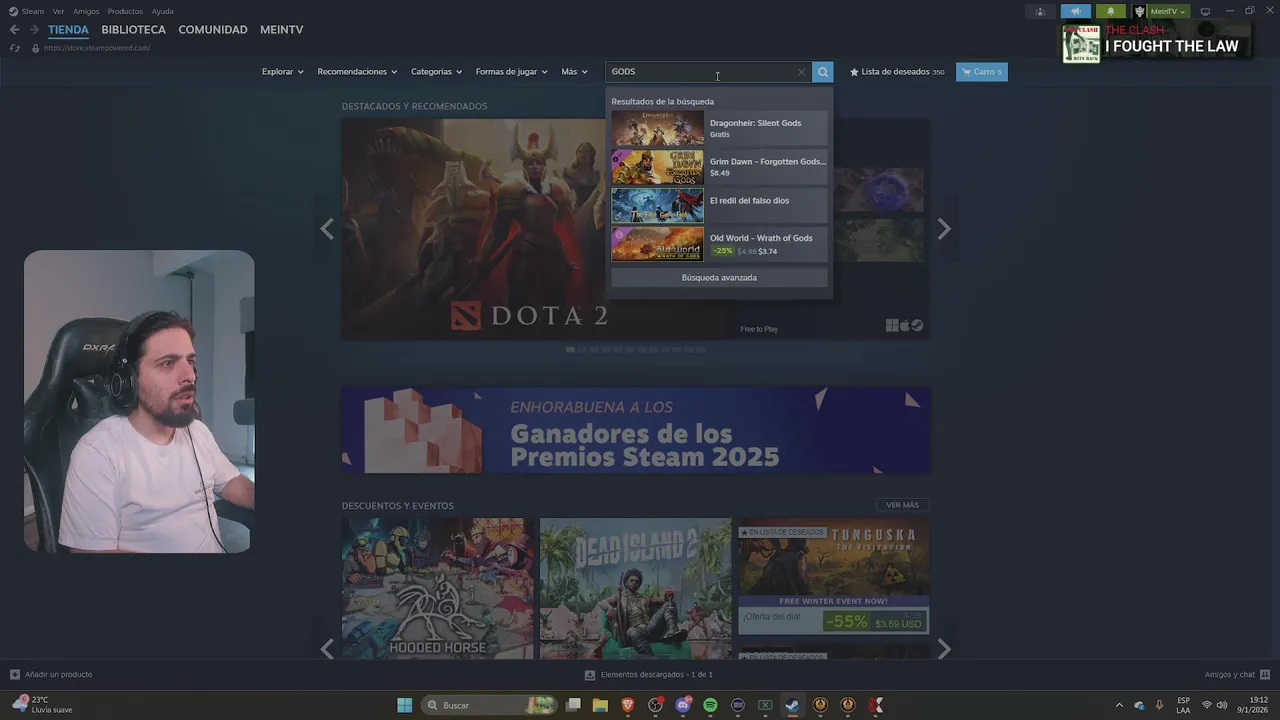Open Discord from the Windows taskbar

[683, 705]
